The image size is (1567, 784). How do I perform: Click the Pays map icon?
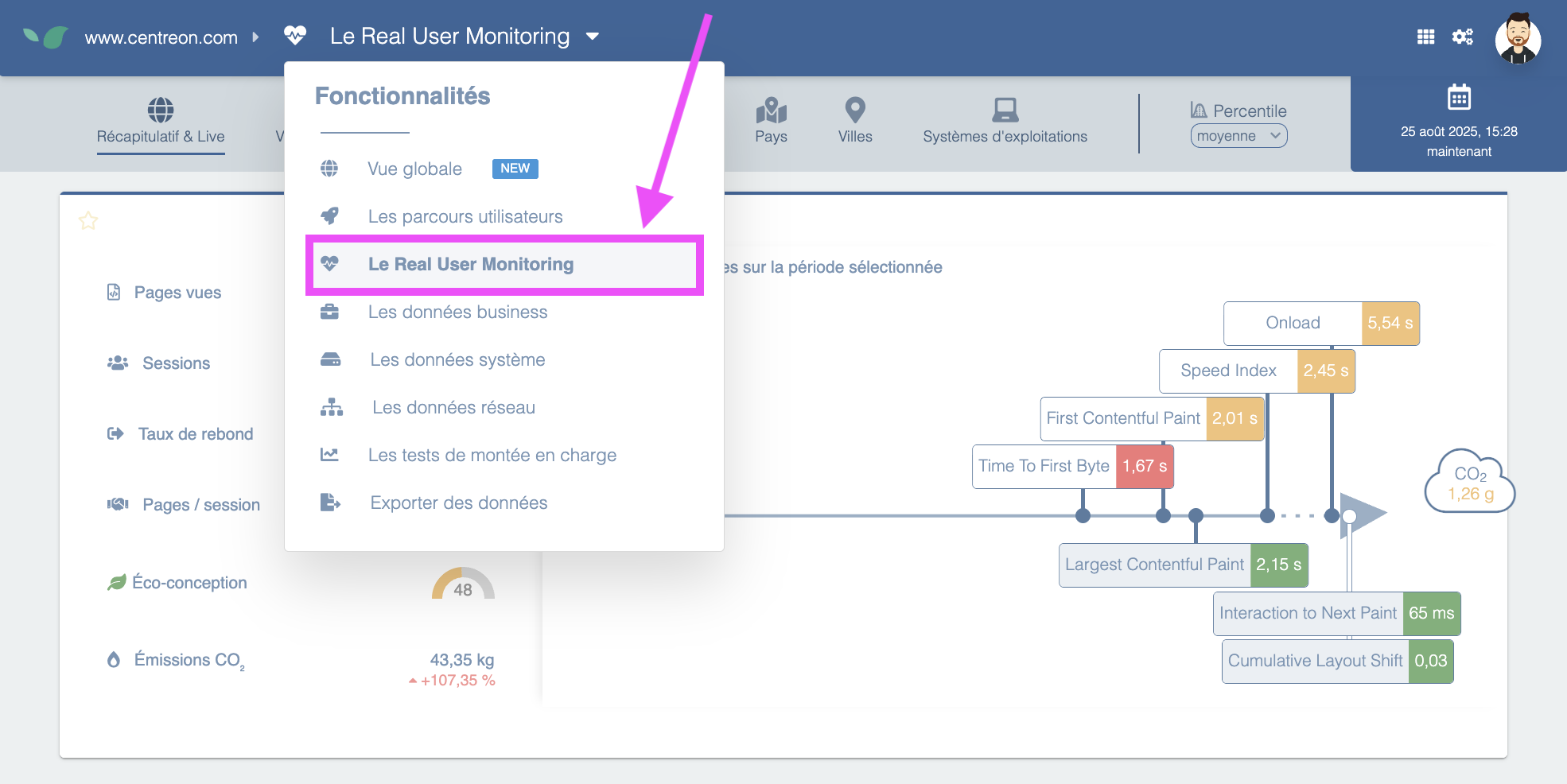(x=771, y=110)
